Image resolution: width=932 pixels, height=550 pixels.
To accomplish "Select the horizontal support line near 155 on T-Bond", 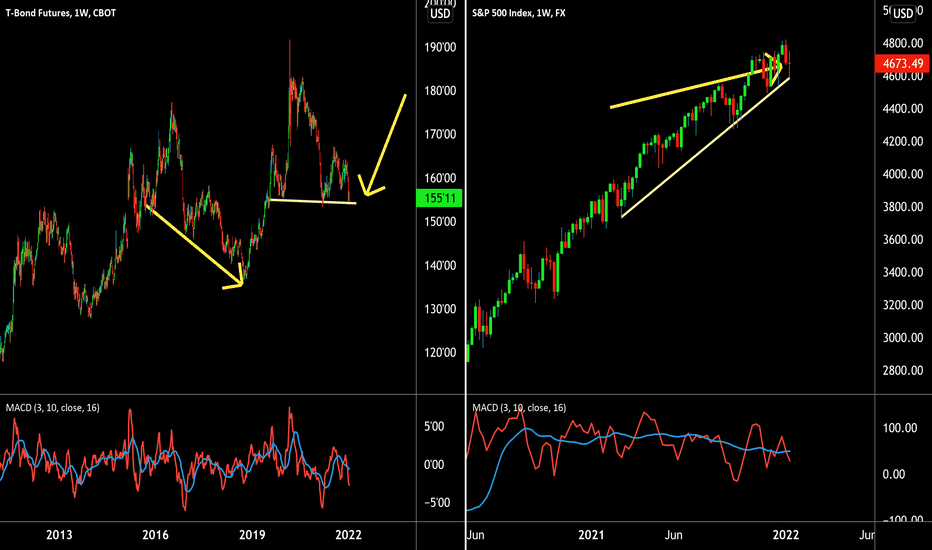I will [x=312, y=202].
